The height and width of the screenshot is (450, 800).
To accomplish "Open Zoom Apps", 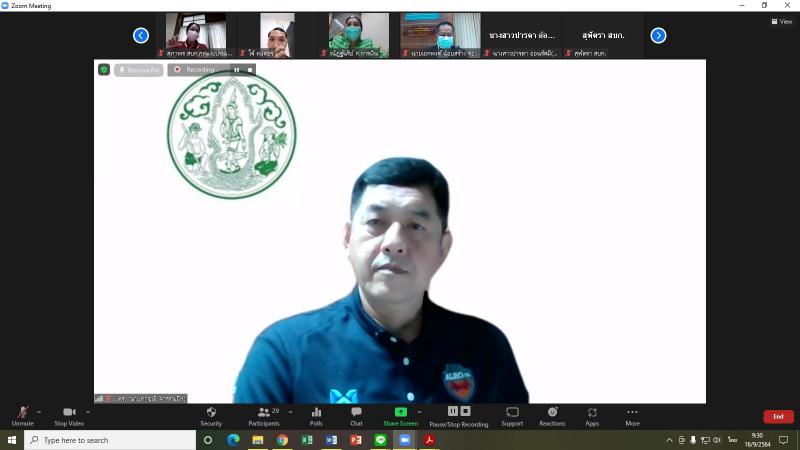I will coord(592,416).
